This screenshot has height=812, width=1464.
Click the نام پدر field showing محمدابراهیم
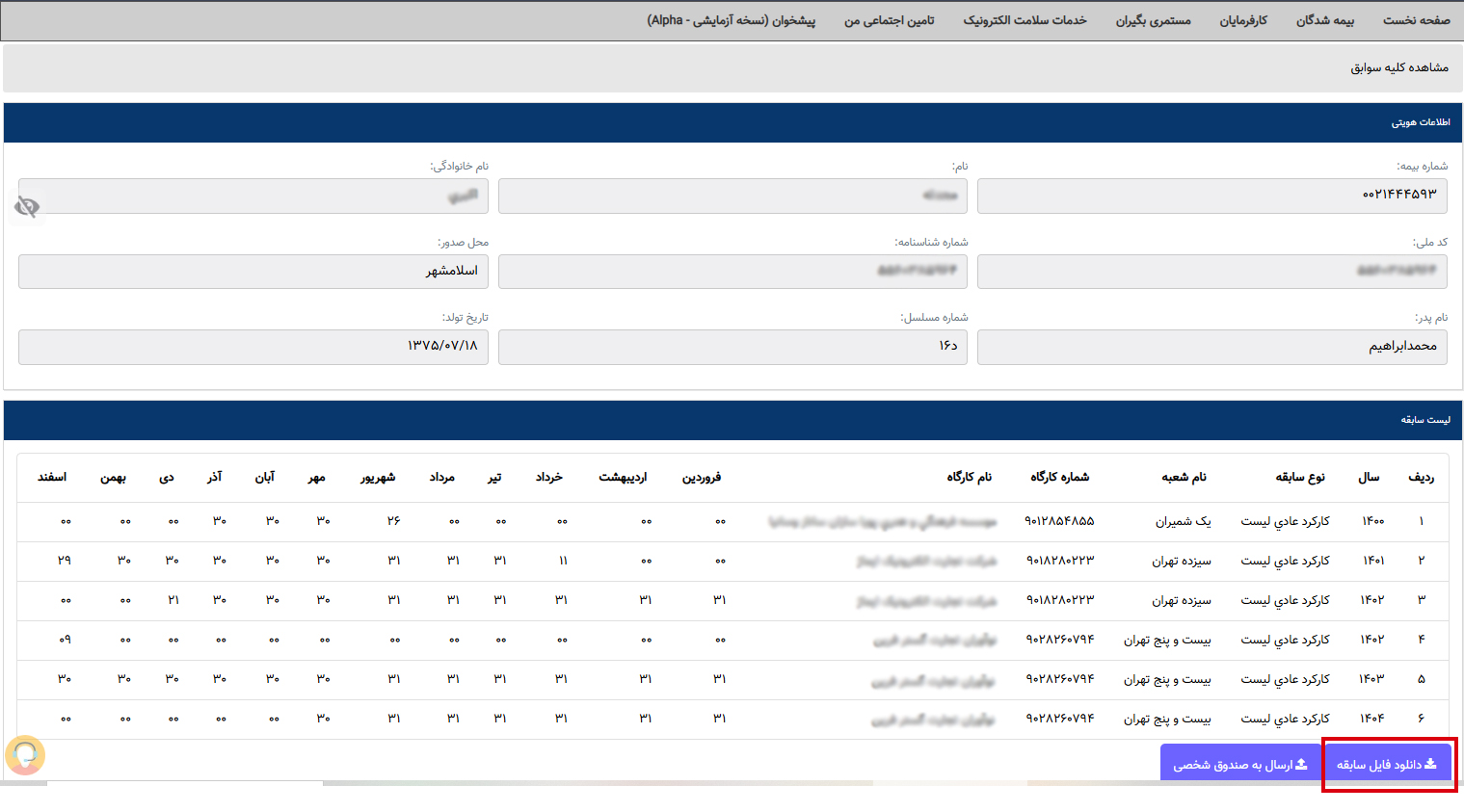[x=1211, y=347]
